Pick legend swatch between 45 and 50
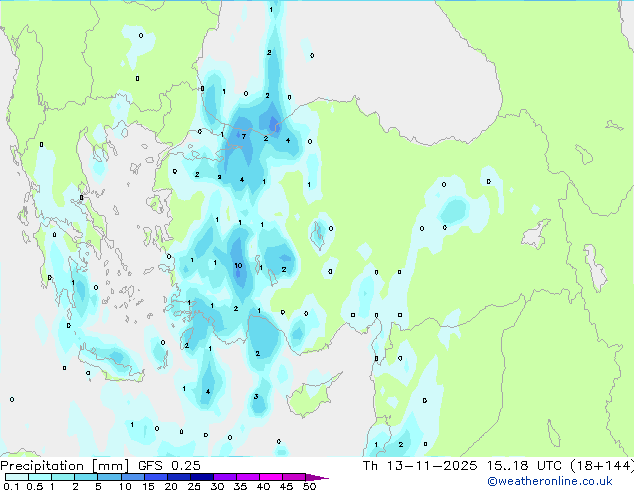Image resolution: width=634 pixels, height=490 pixels. click(294, 477)
